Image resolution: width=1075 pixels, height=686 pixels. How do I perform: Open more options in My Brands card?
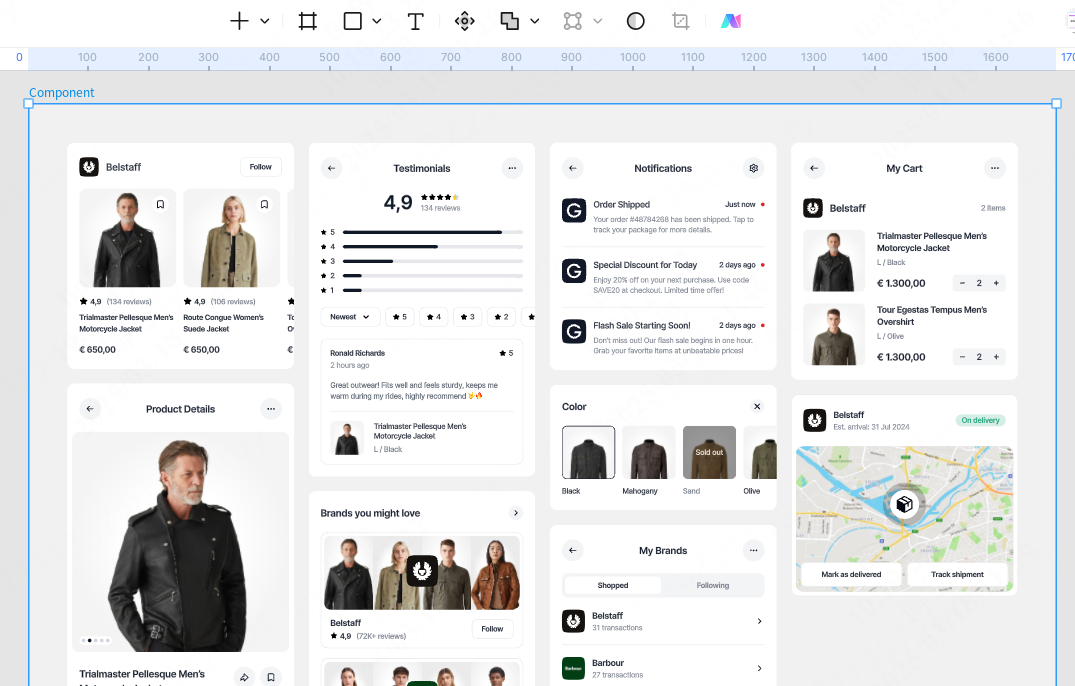(753, 550)
